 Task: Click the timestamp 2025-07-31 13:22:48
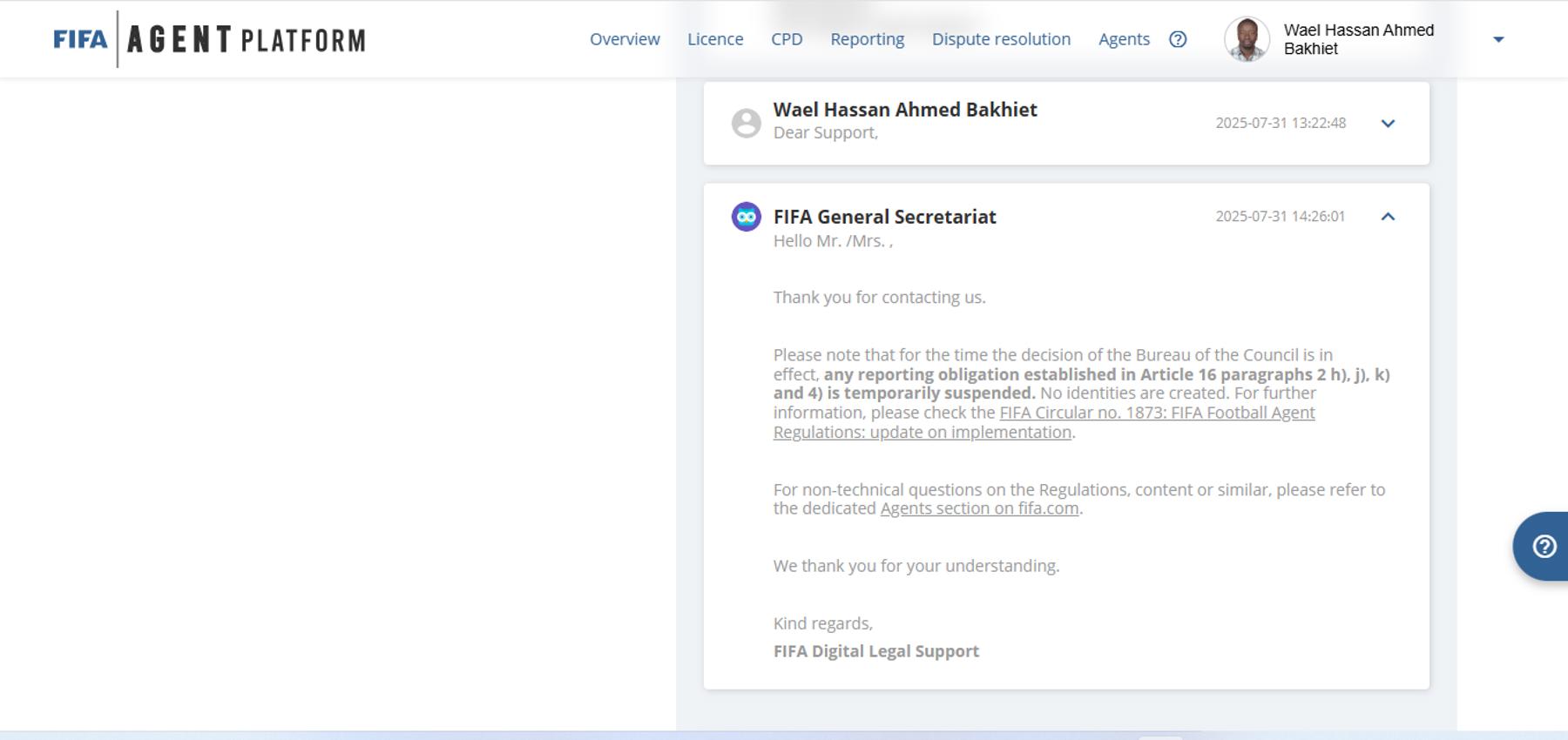click(x=1281, y=123)
